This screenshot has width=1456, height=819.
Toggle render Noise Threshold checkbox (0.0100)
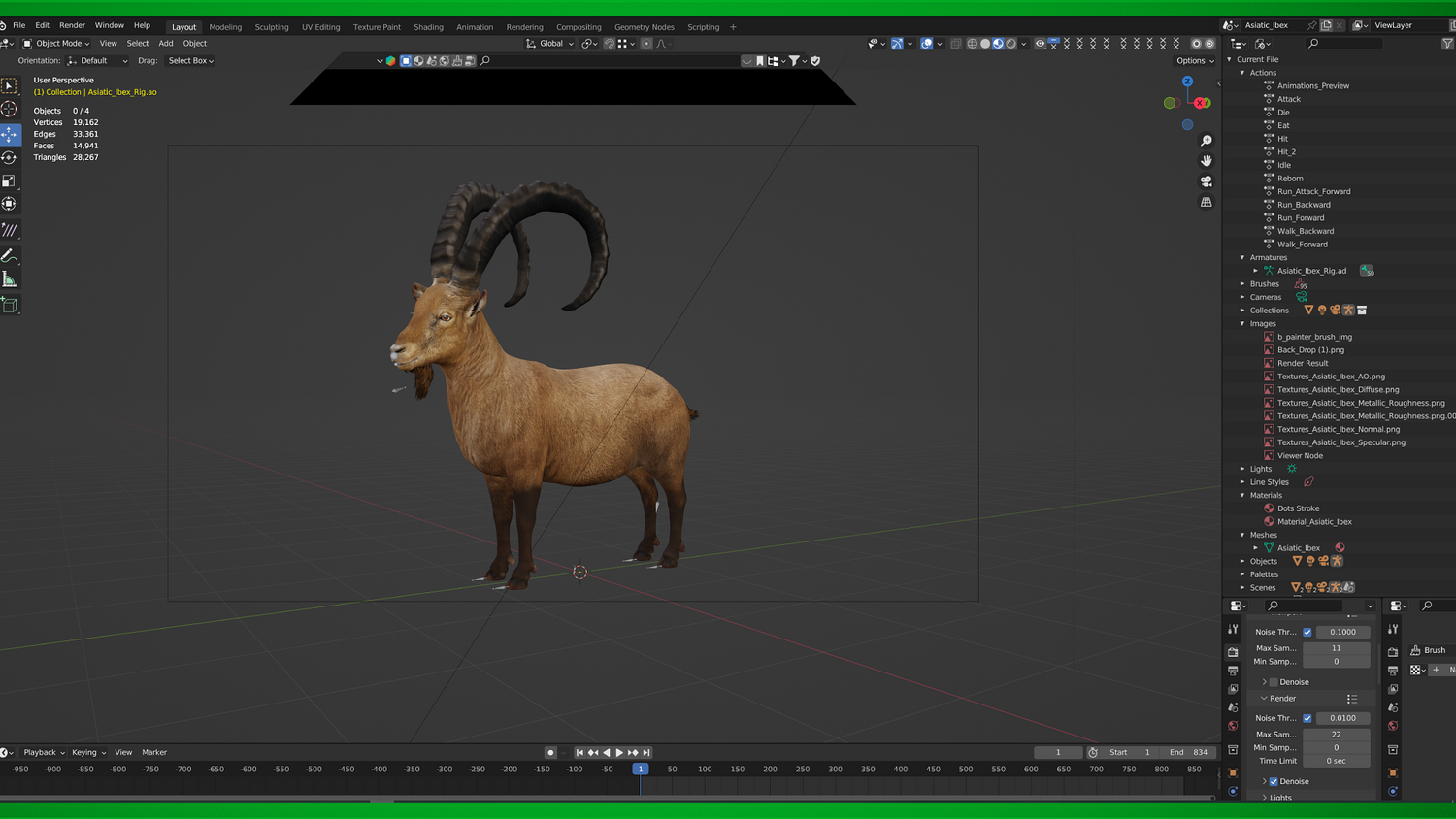coord(1307,718)
